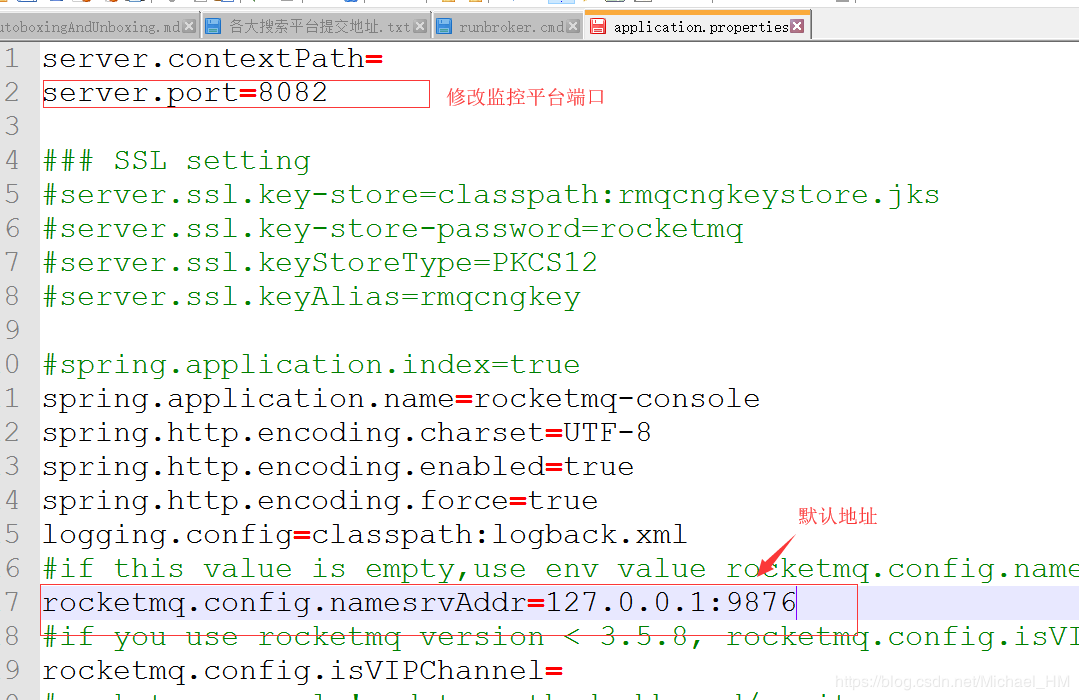
Task: Close the 各大搜索平台提交地址.txt tab
Action: [x=420, y=27]
